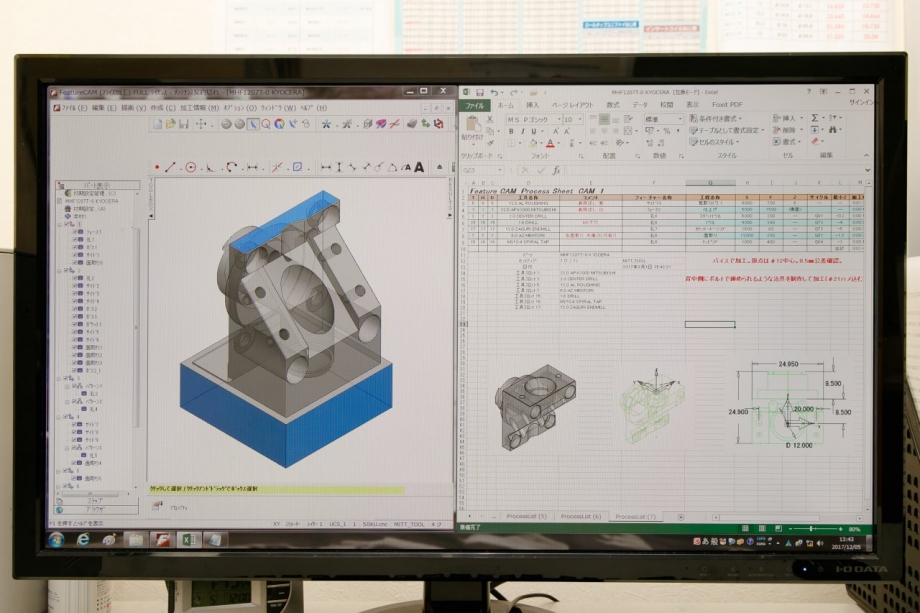Click テーブルとして書式設定 button
Image resolution: width=920 pixels, height=613 pixels.
coord(726,130)
